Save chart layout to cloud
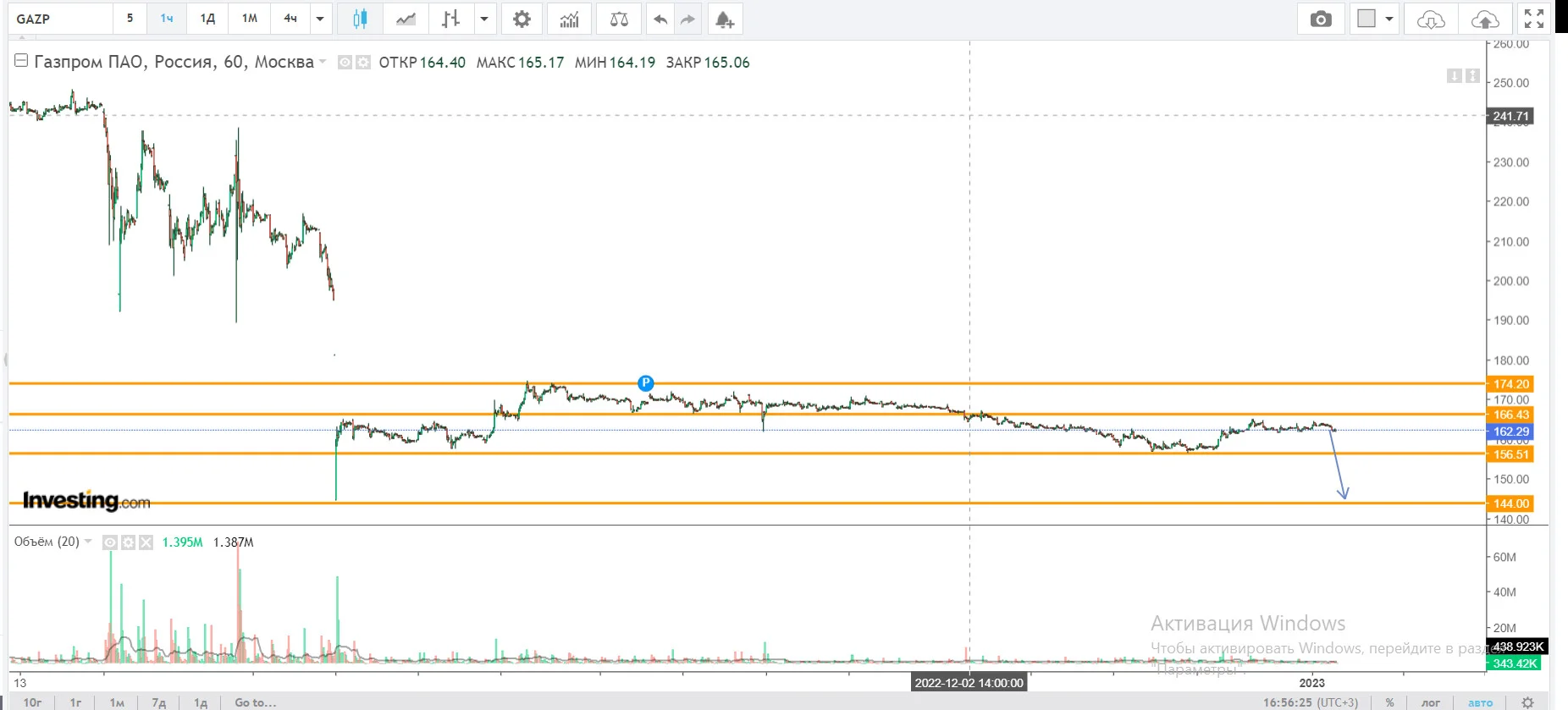Image resolution: width=1568 pixels, height=710 pixels. [1485, 19]
